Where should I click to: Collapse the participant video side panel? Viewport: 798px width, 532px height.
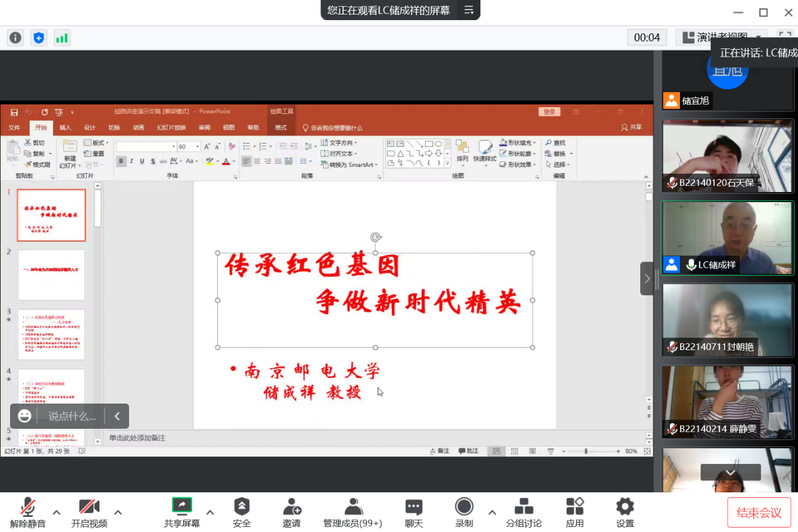click(647, 278)
